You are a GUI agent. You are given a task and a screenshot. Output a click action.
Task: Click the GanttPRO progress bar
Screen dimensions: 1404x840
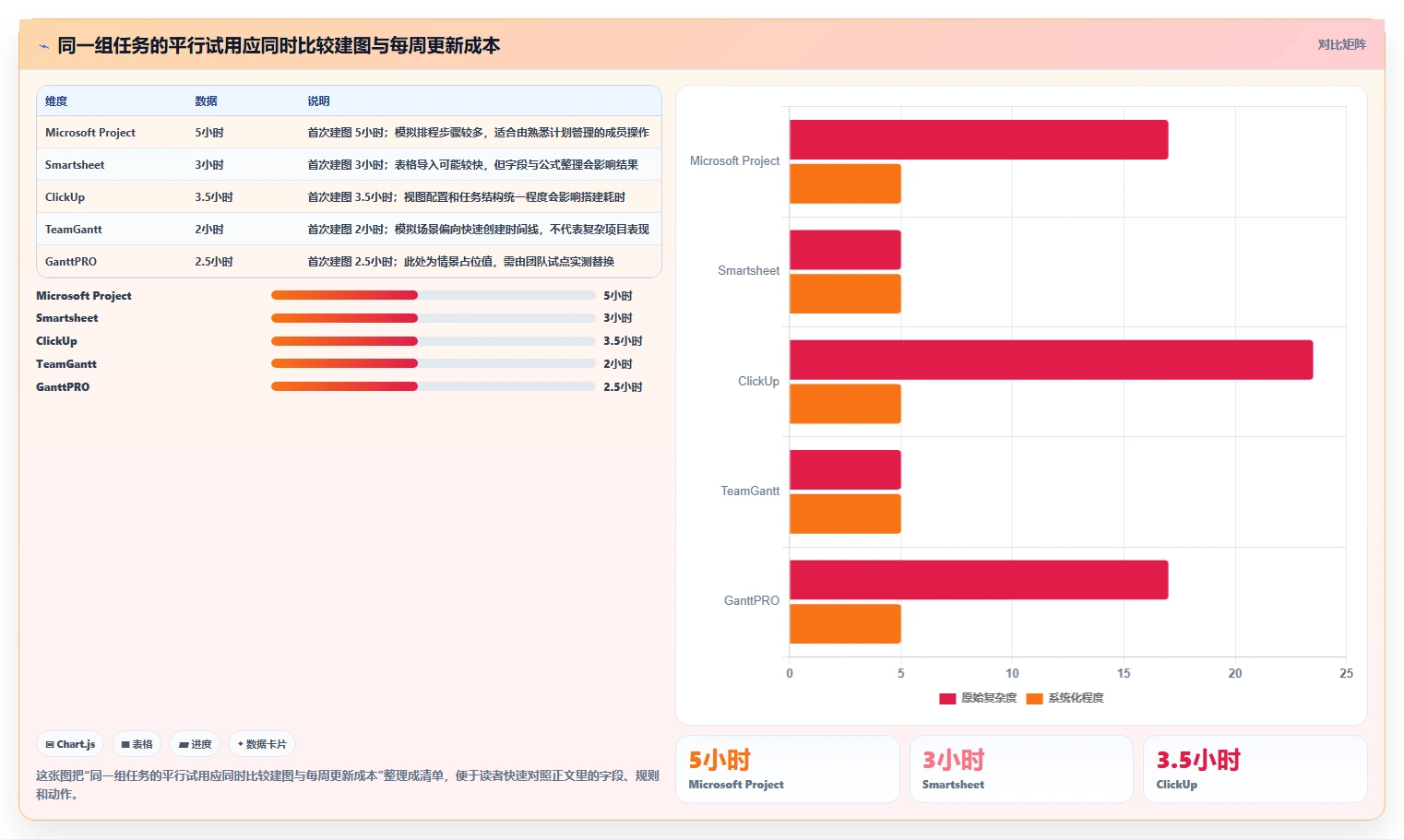pos(433,386)
